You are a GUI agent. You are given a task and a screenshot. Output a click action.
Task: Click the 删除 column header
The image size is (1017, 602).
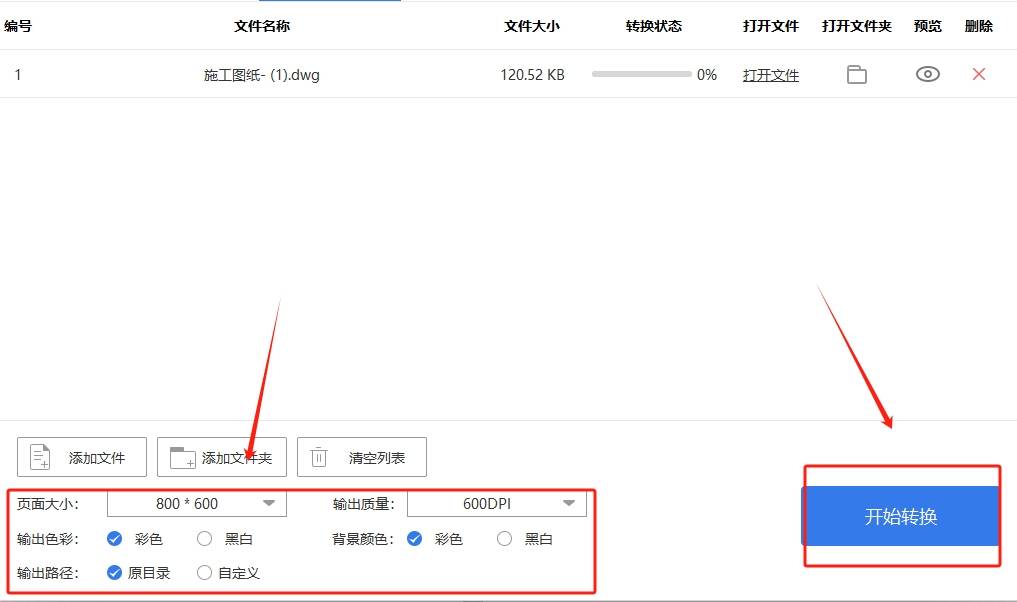[977, 26]
